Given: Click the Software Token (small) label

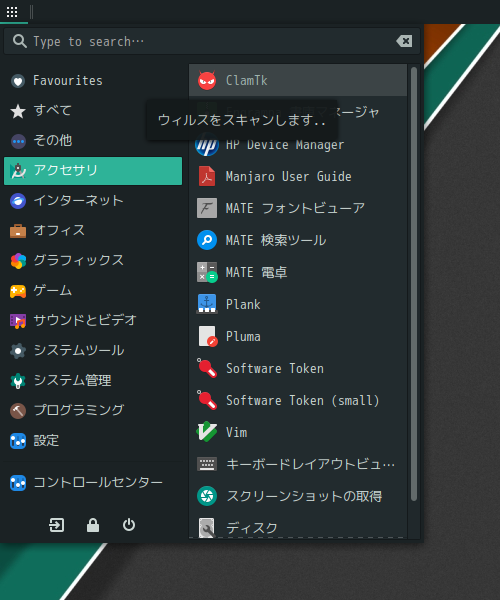Looking at the screenshot, I should [x=303, y=400].
